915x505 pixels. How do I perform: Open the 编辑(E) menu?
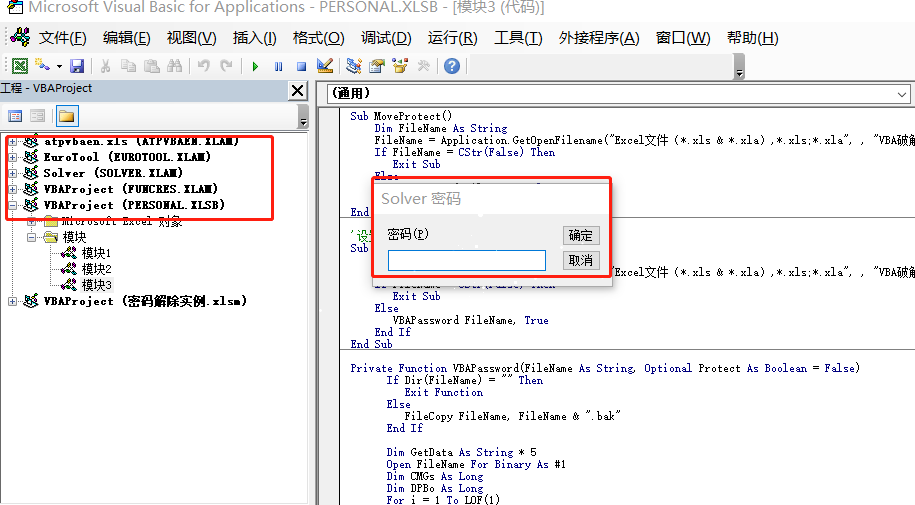click(126, 39)
